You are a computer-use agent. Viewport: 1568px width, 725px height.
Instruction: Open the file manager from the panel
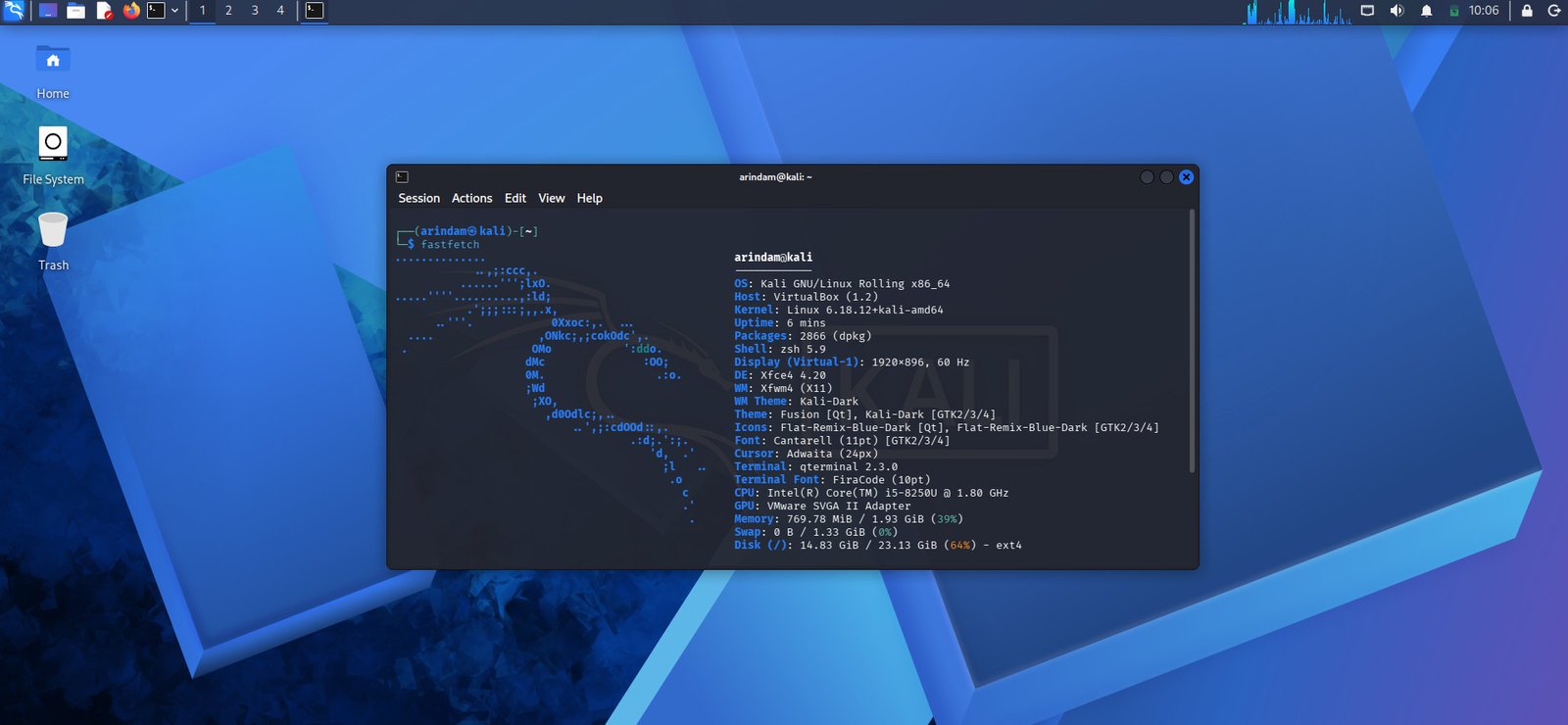click(75, 11)
